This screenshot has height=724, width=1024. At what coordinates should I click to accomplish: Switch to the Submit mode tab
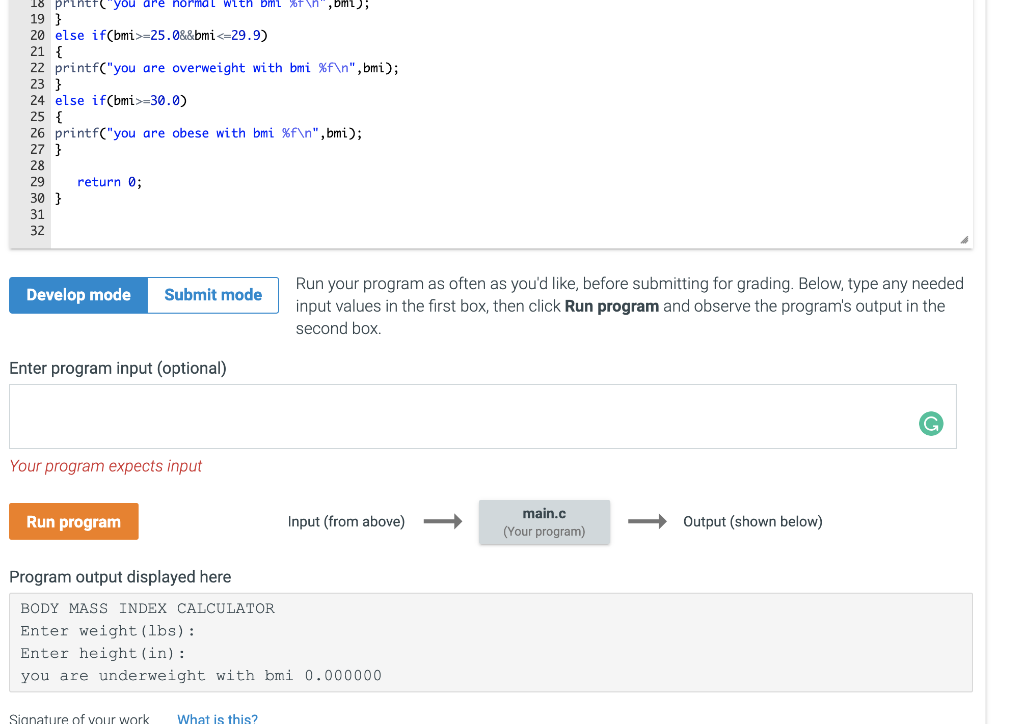click(212, 295)
